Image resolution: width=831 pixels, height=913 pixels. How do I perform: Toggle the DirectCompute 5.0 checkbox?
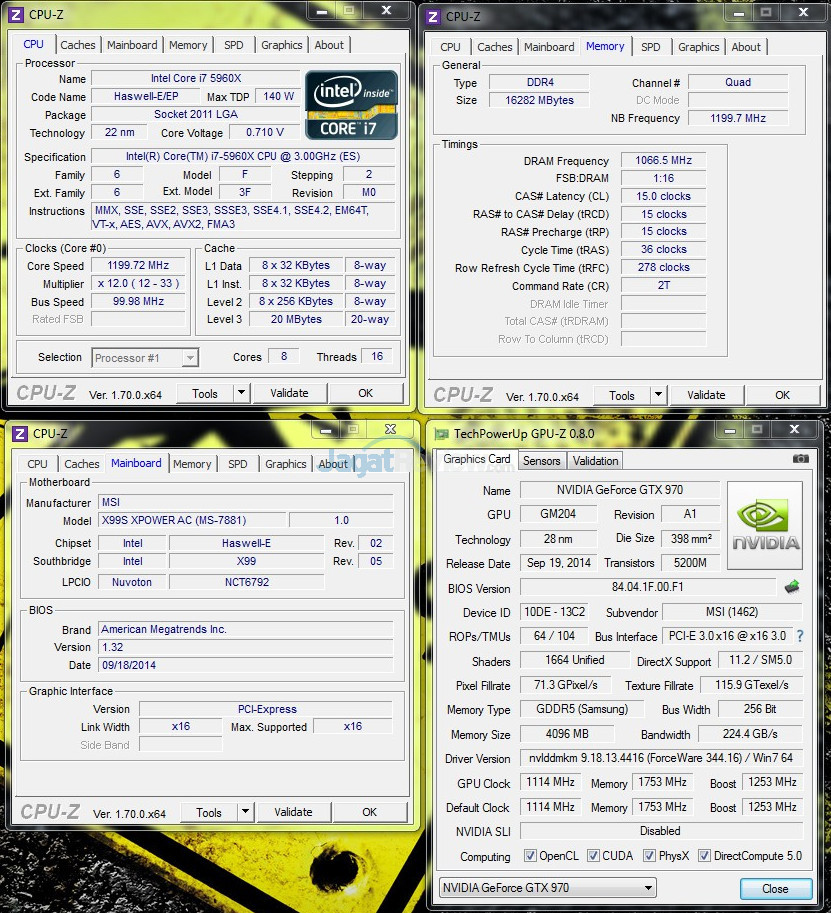(704, 856)
